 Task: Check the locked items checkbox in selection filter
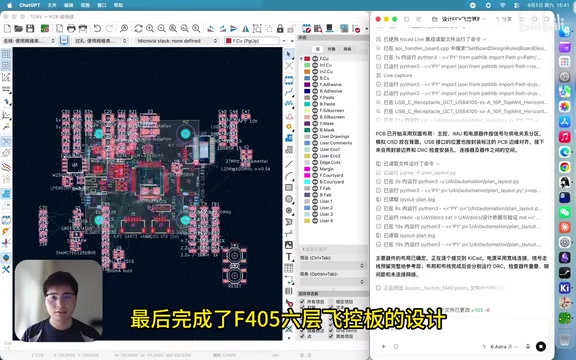pos(332,302)
